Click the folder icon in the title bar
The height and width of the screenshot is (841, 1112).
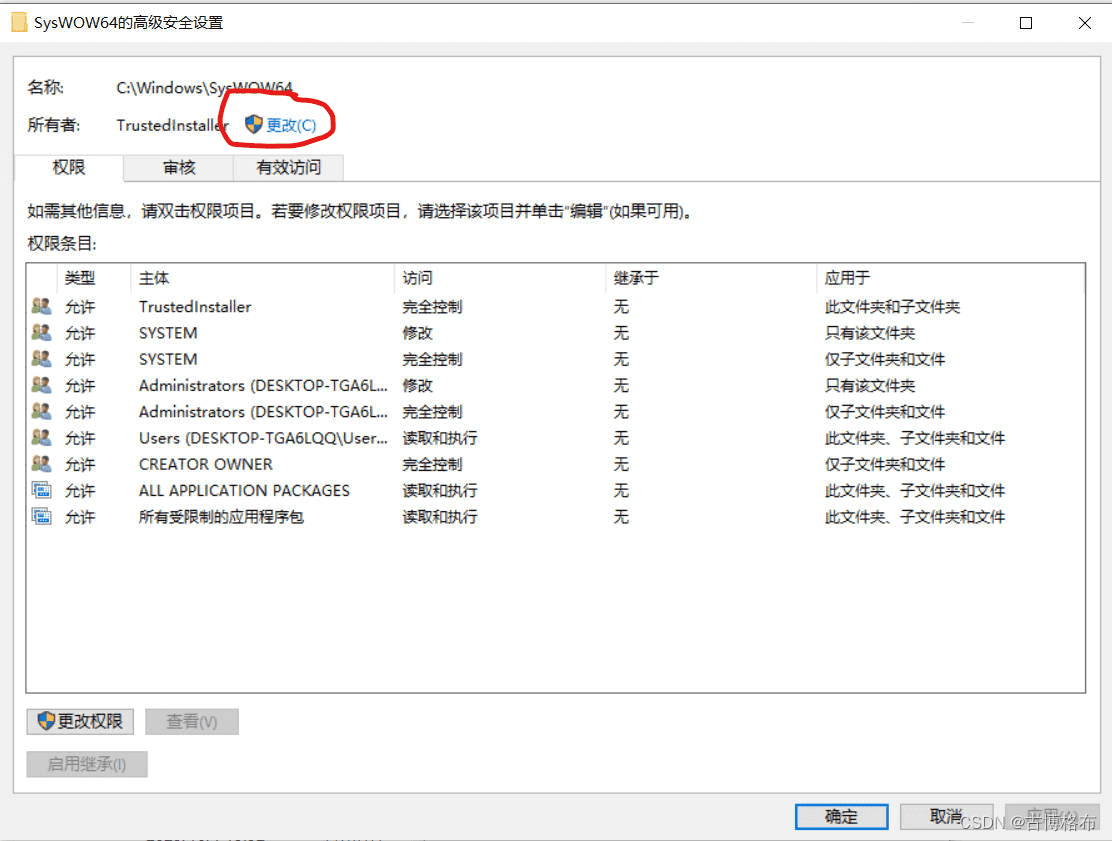coord(19,22)
